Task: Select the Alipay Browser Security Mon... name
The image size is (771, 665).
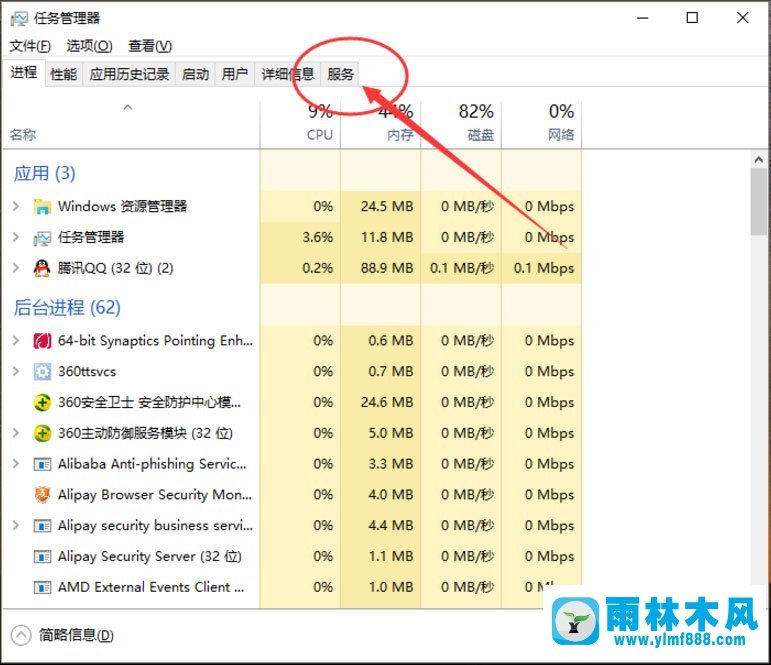Action: pyautogui.click(x=155, y=495)
